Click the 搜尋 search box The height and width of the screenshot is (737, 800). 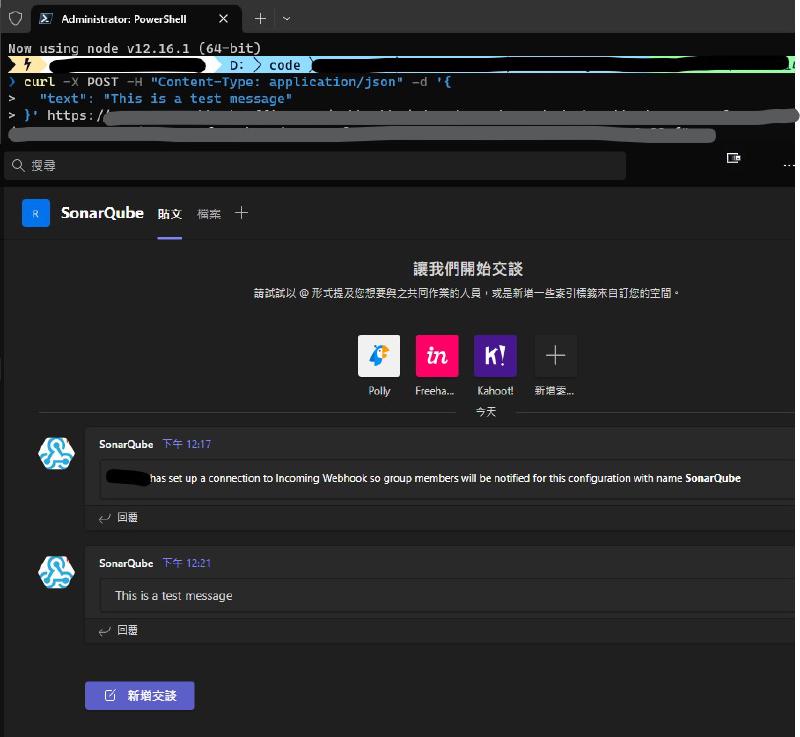315,165
